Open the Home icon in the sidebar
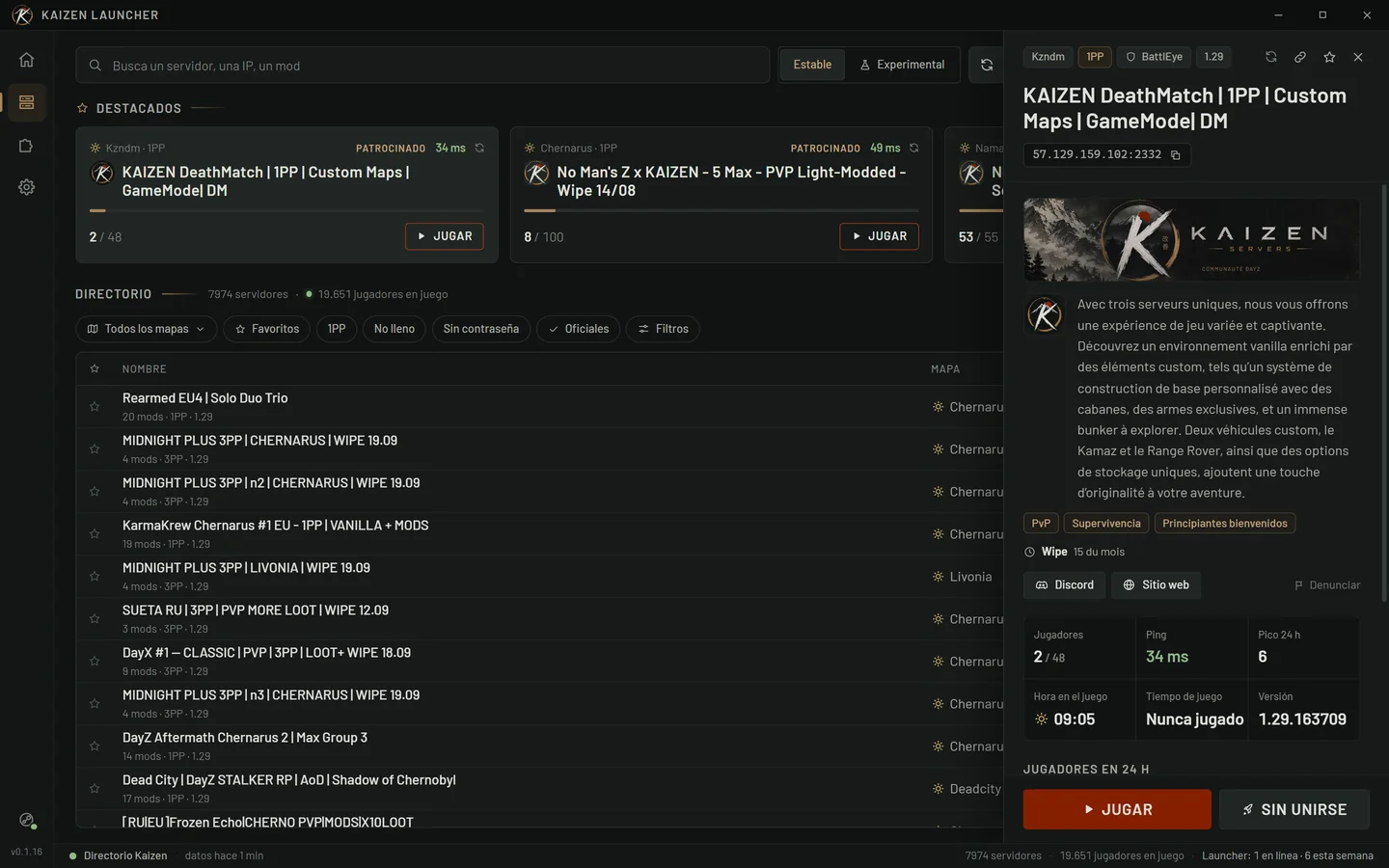 coord(26,60)
